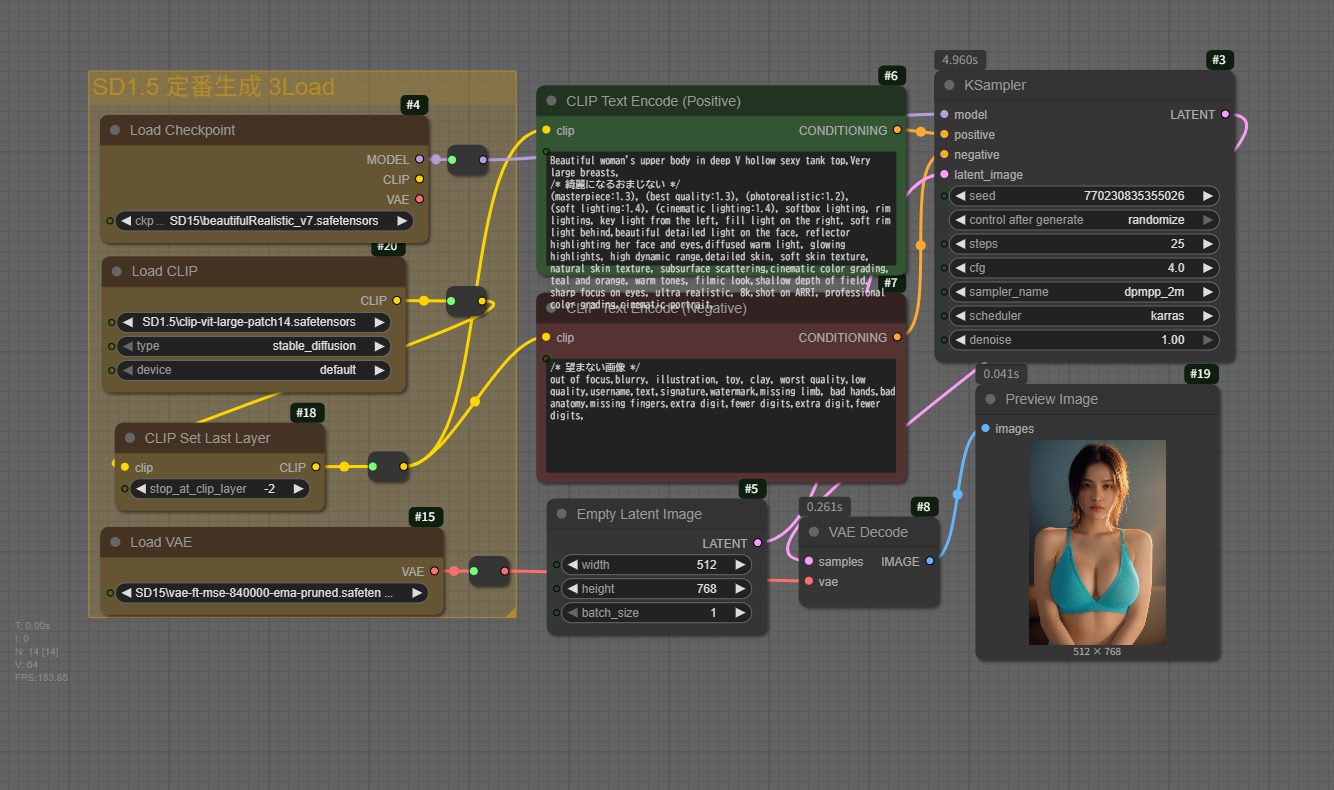Collapse the Load CLIP node
1334x790 pixels.
117,271
